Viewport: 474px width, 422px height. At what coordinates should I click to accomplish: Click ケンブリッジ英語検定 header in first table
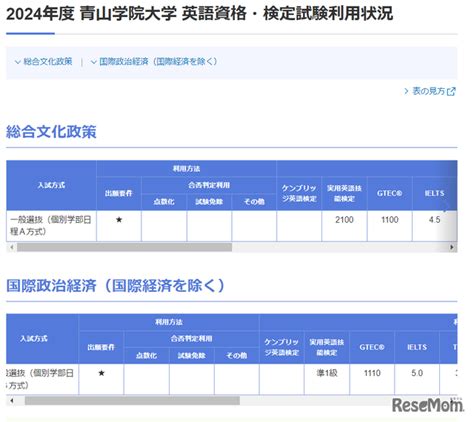[299, 193]
